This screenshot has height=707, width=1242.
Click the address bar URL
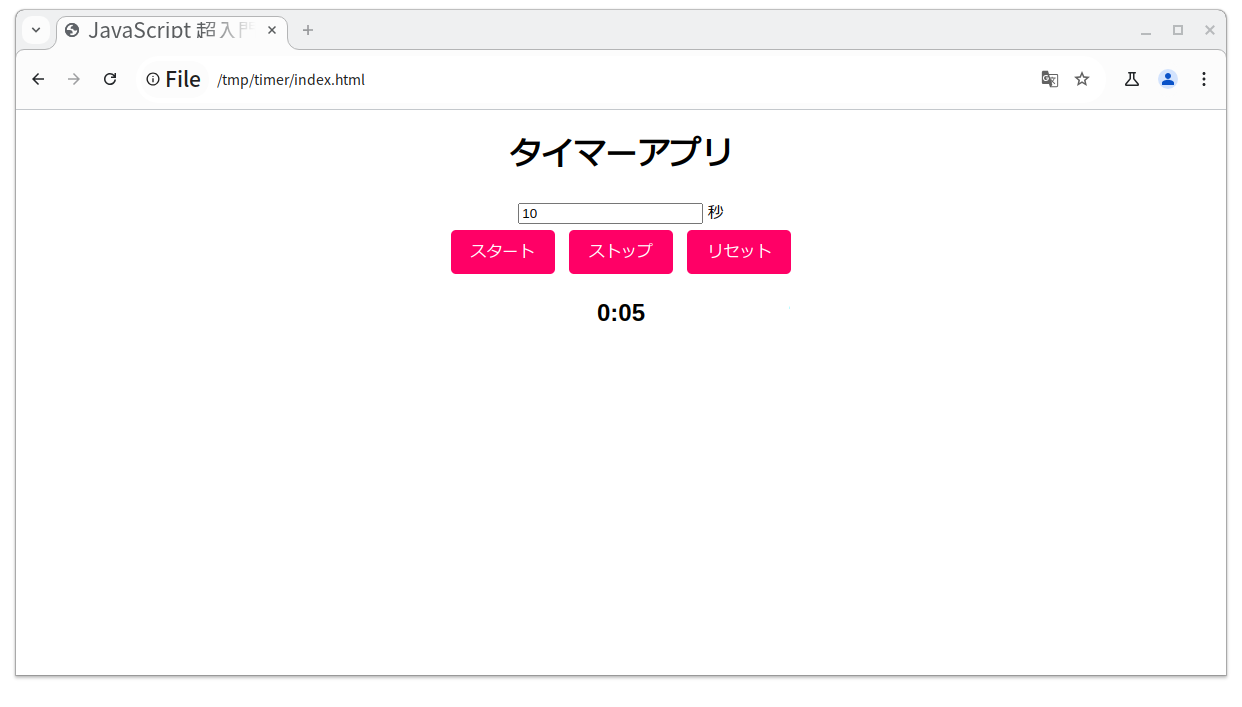tap(291, 79)
